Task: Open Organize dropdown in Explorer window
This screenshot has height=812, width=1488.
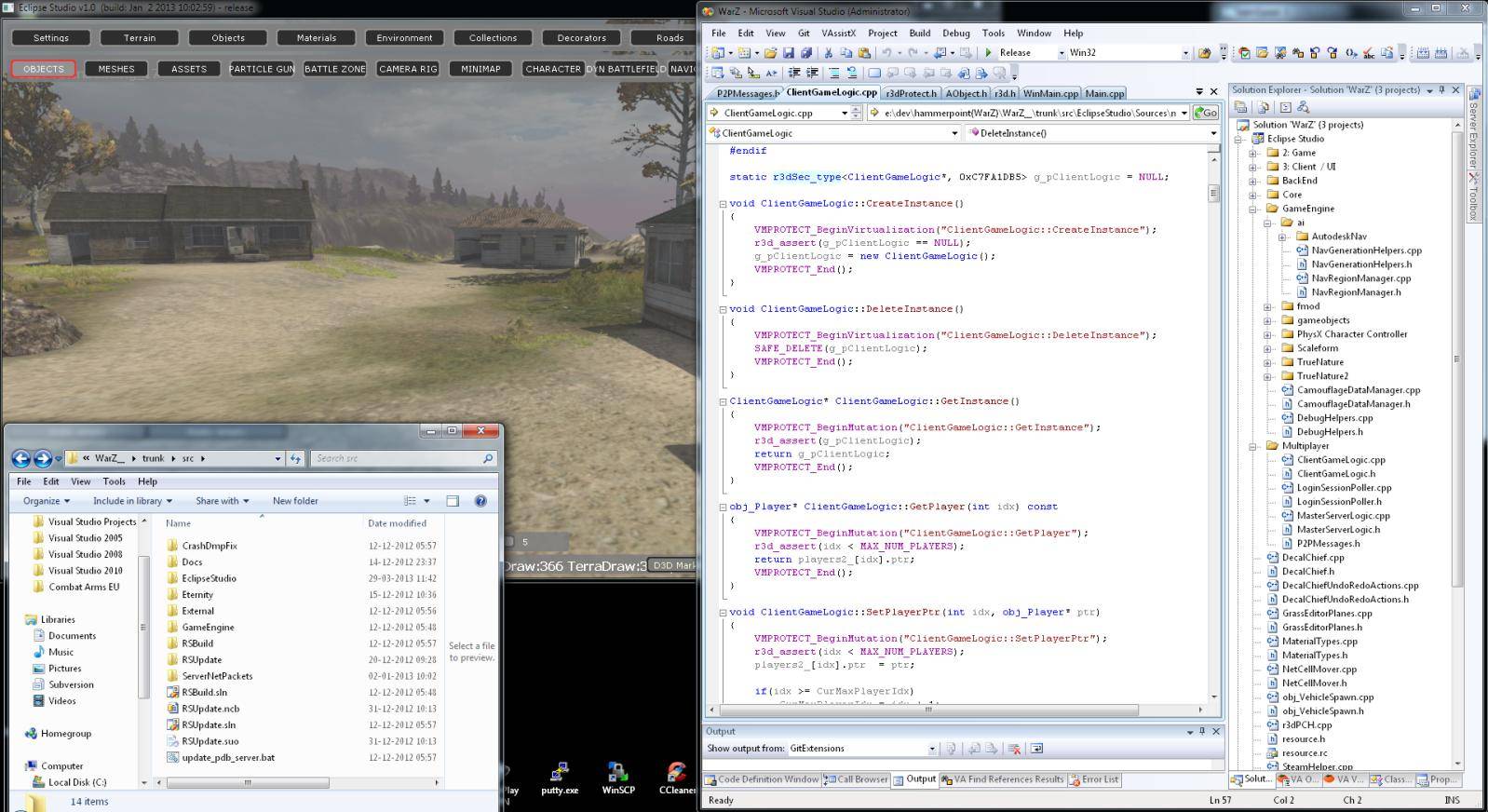Action: tap(46, 501)
